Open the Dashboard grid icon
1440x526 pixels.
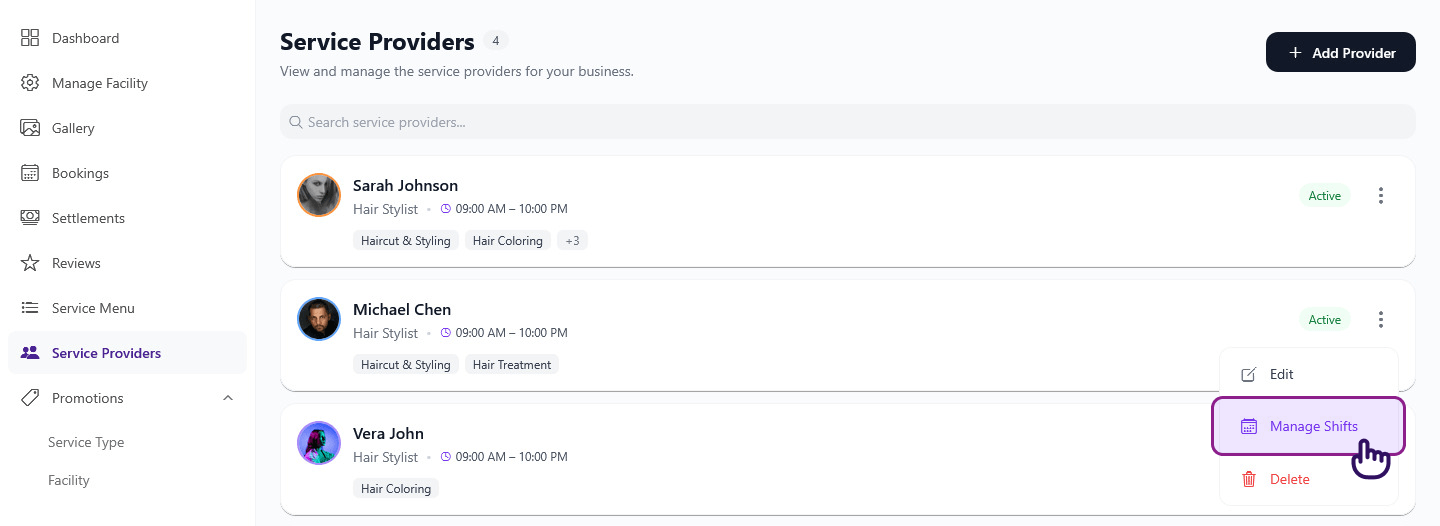point(30,38)
